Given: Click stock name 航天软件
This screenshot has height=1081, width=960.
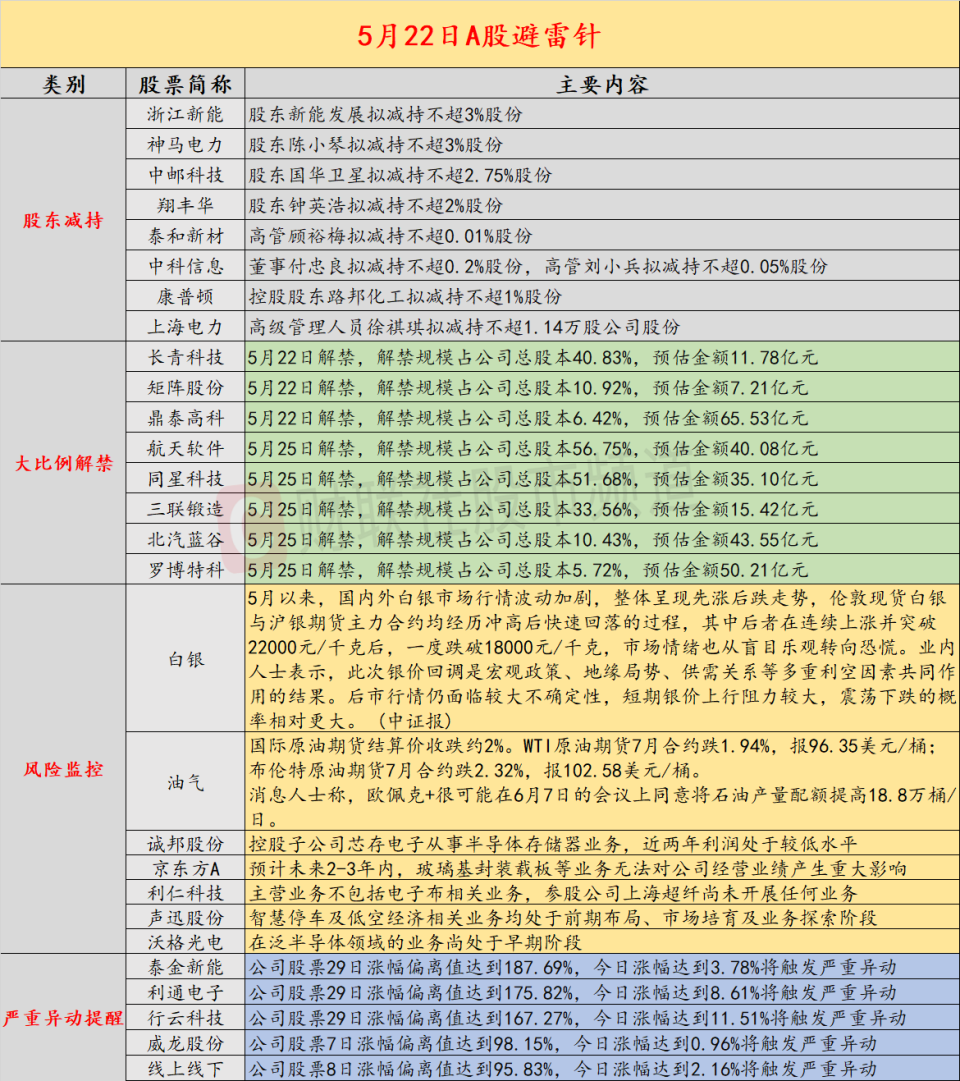Looking at the screenshot, I should (185, 448).
